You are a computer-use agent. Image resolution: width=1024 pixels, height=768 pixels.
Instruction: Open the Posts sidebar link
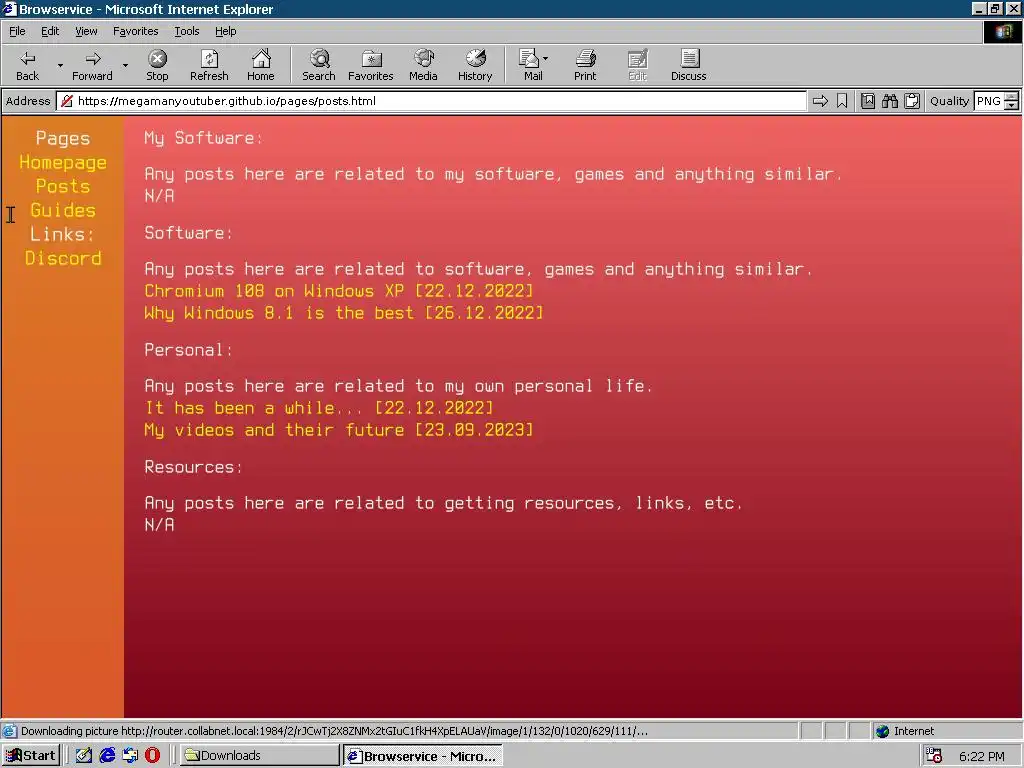(x=63, y=186)
